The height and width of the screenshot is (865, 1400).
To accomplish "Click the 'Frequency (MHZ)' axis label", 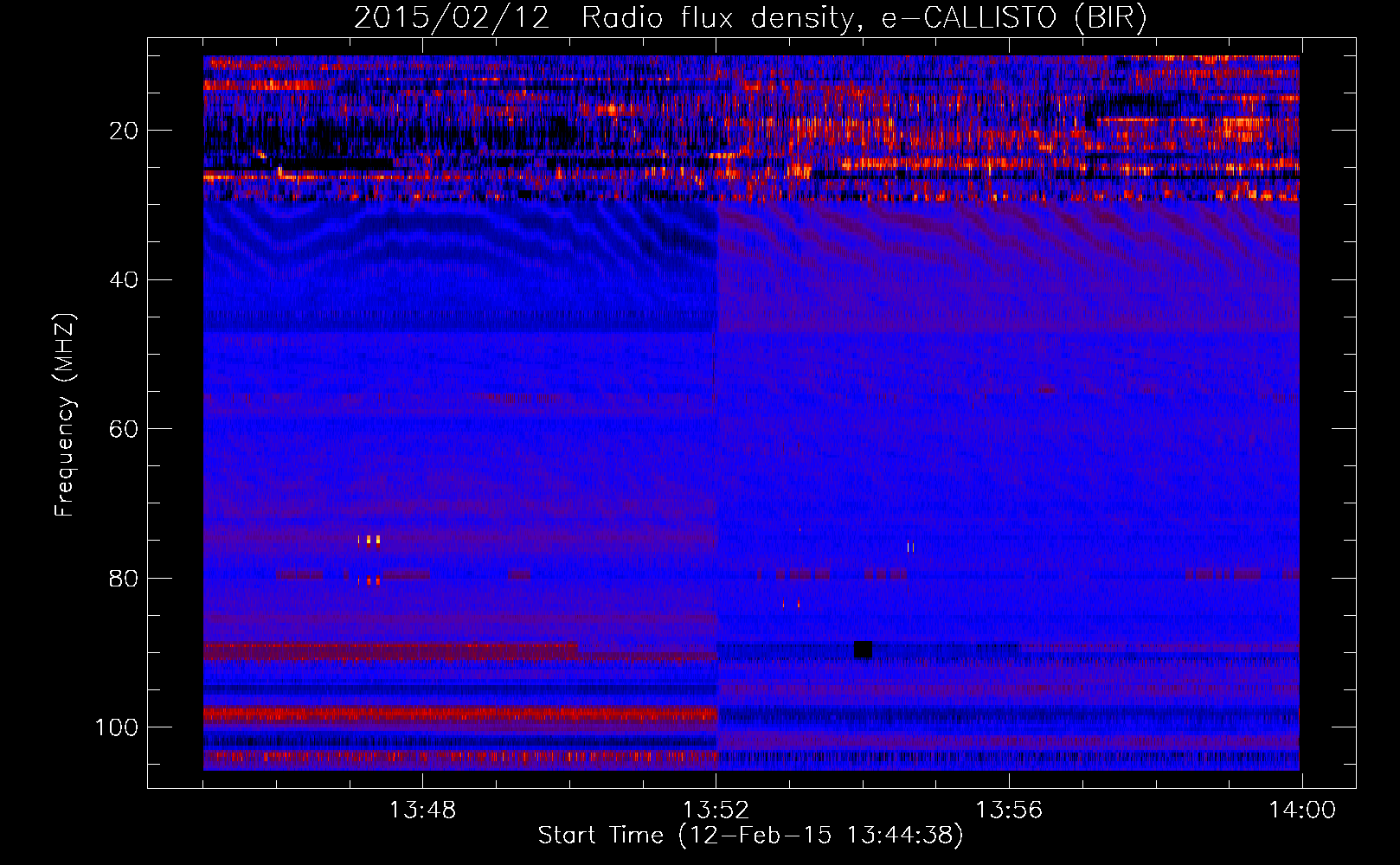I will click(65, 415).
